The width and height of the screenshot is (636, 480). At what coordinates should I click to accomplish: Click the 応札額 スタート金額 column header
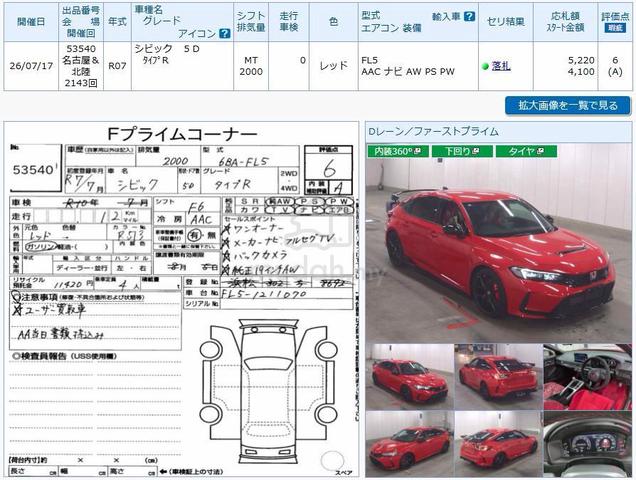pos(565,22)
